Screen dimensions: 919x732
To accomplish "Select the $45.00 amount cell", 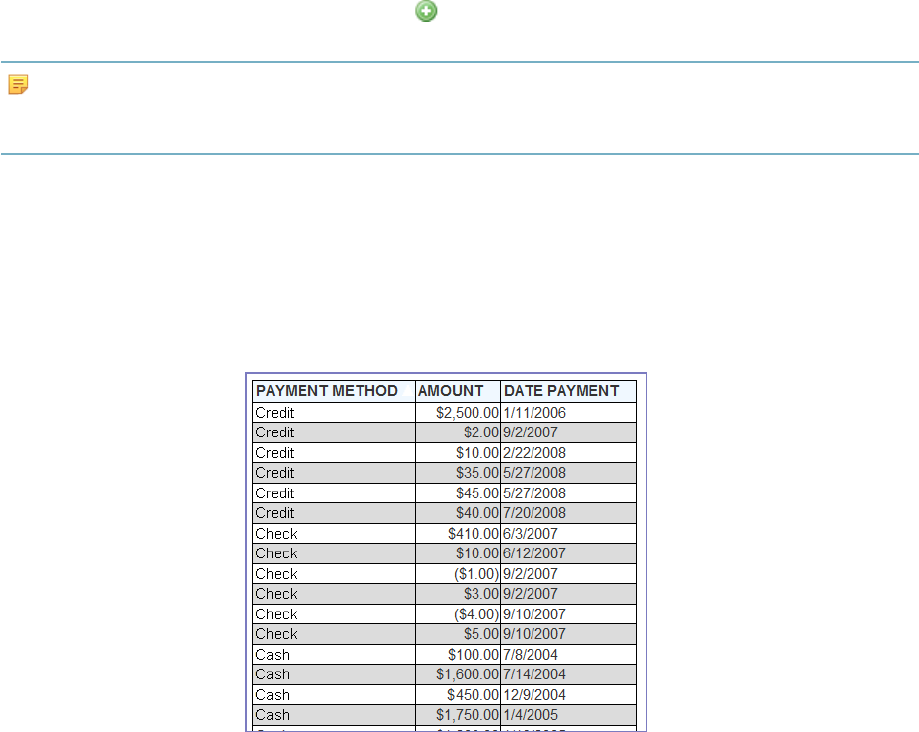I will pos(458,493).
